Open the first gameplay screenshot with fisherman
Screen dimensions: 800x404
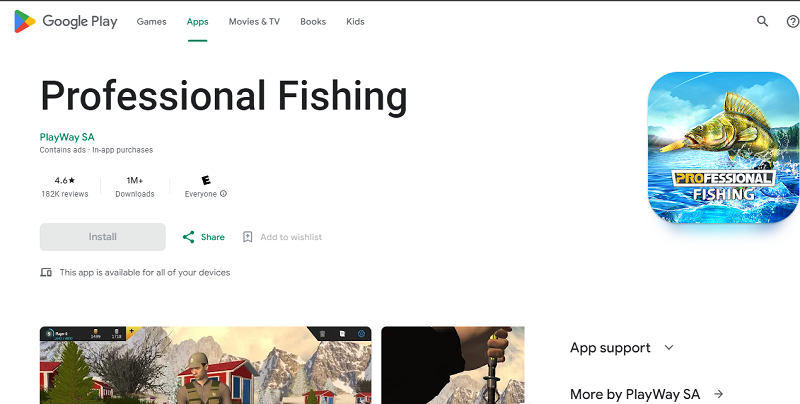click(x=206, y=365)
